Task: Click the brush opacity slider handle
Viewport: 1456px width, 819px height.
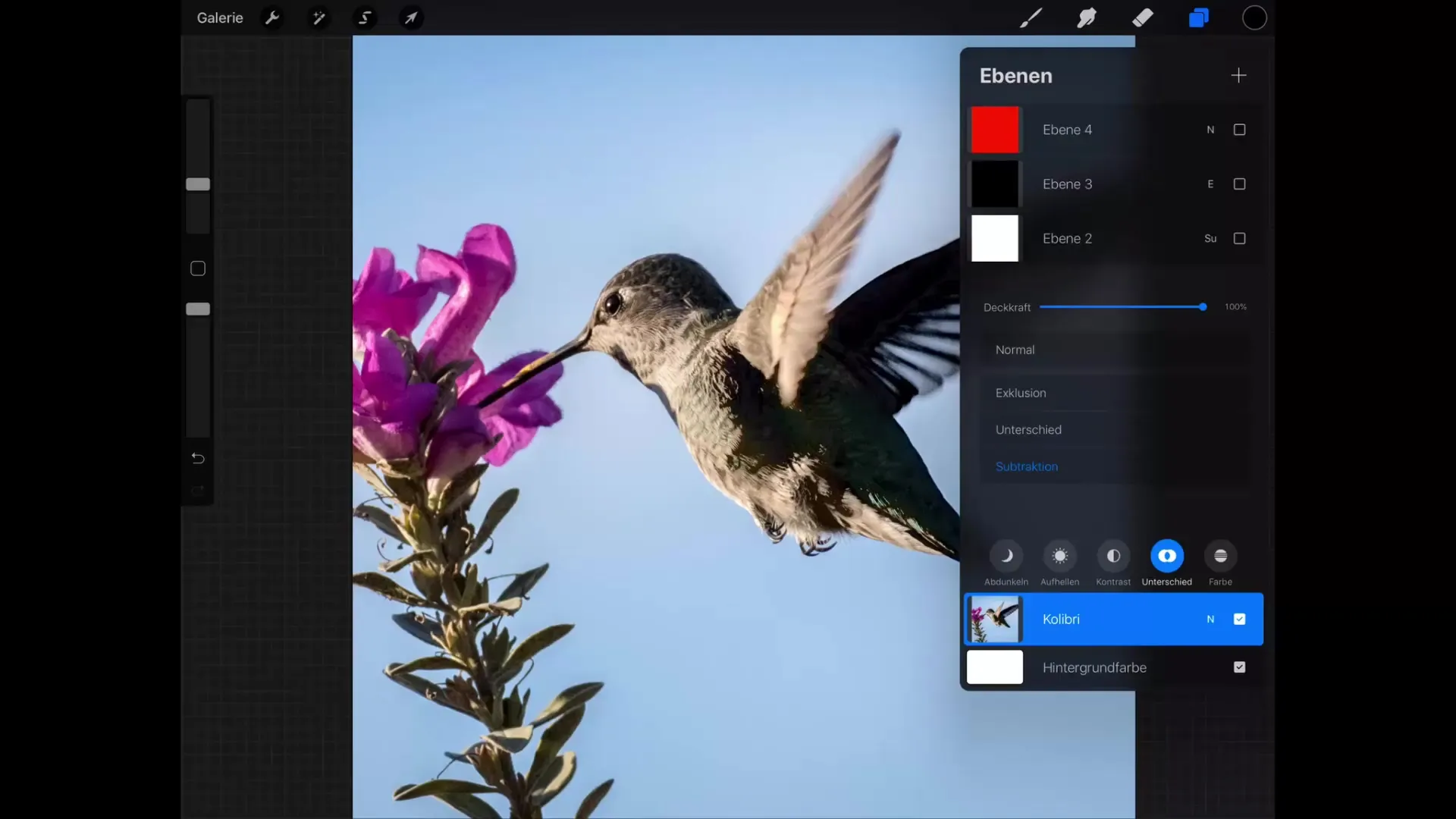Action: [198, 309]
